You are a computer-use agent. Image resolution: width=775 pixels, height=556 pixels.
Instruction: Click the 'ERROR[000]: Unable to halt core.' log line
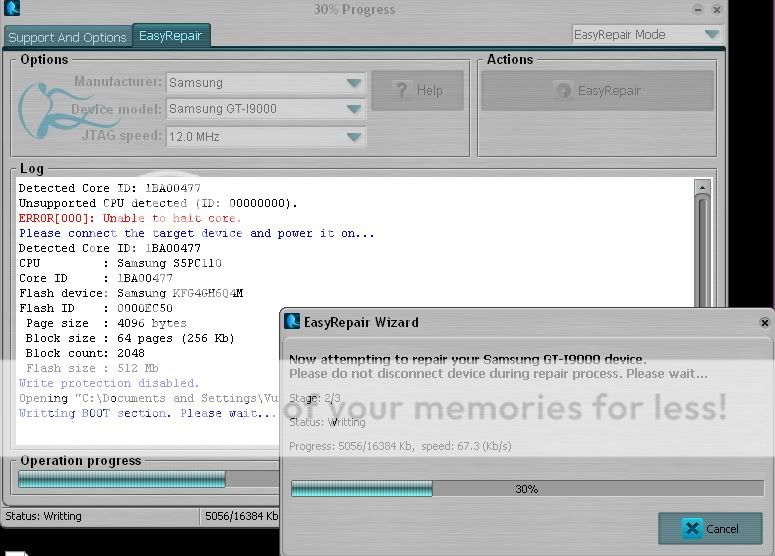[x=129, y=218]
